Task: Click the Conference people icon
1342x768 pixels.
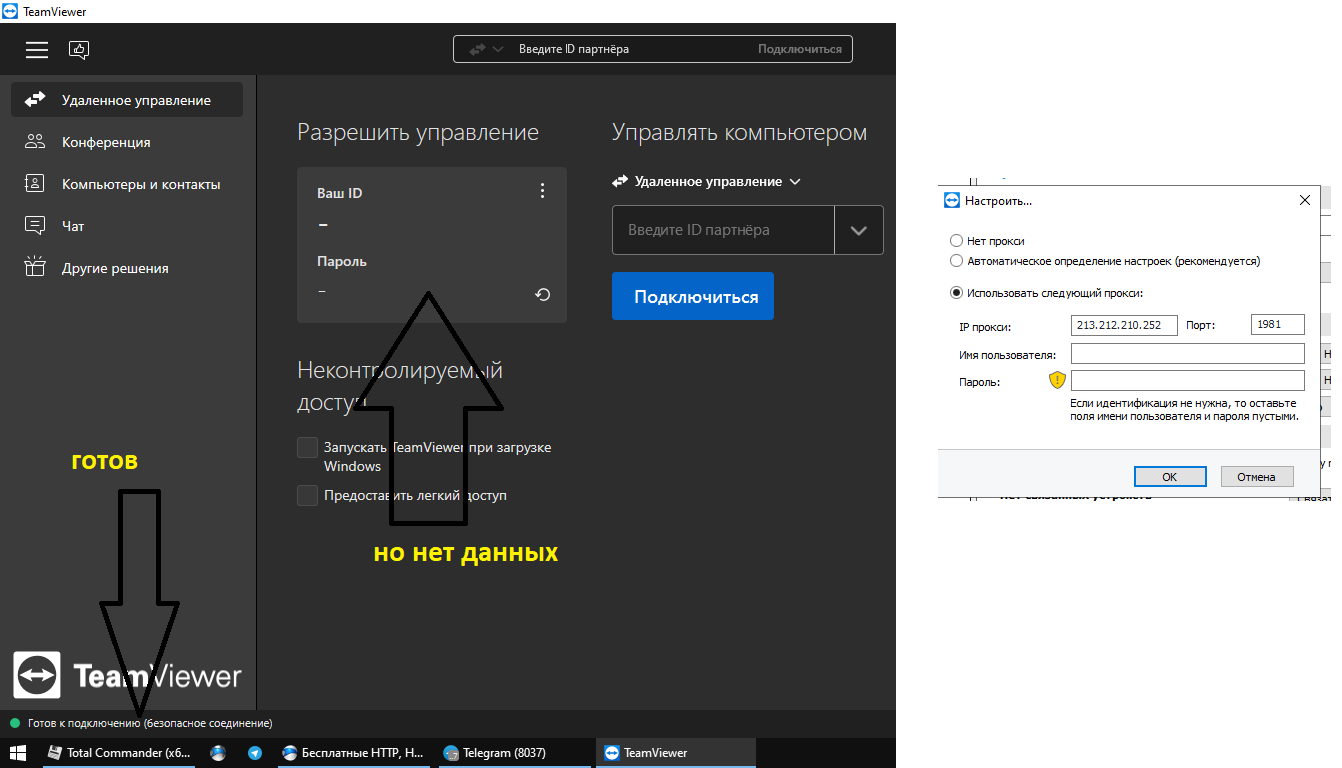Action: coord(35,142)
